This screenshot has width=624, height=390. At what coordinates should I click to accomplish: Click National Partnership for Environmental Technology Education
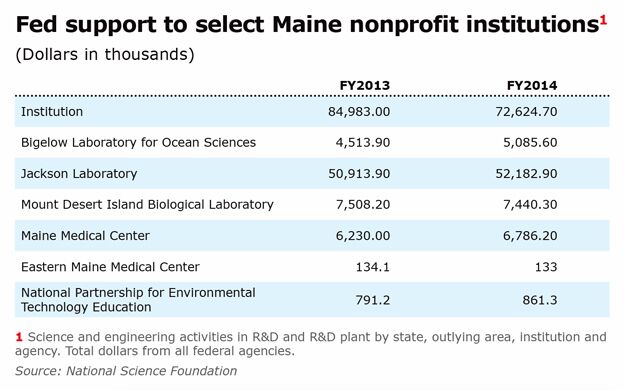point(138,300)
